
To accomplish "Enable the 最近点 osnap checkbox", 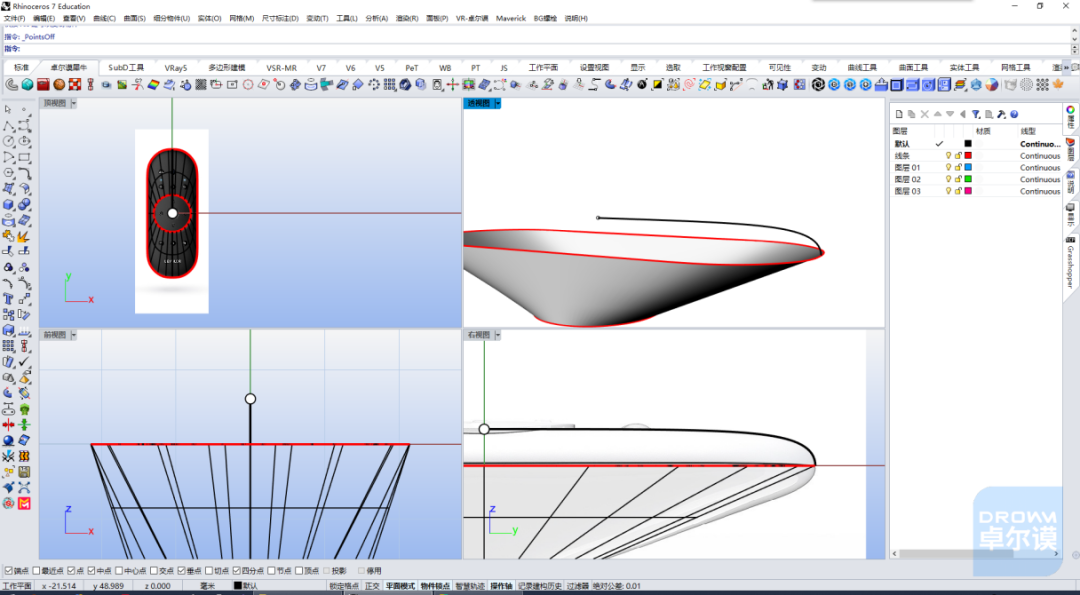I will (x=37, y=571).
